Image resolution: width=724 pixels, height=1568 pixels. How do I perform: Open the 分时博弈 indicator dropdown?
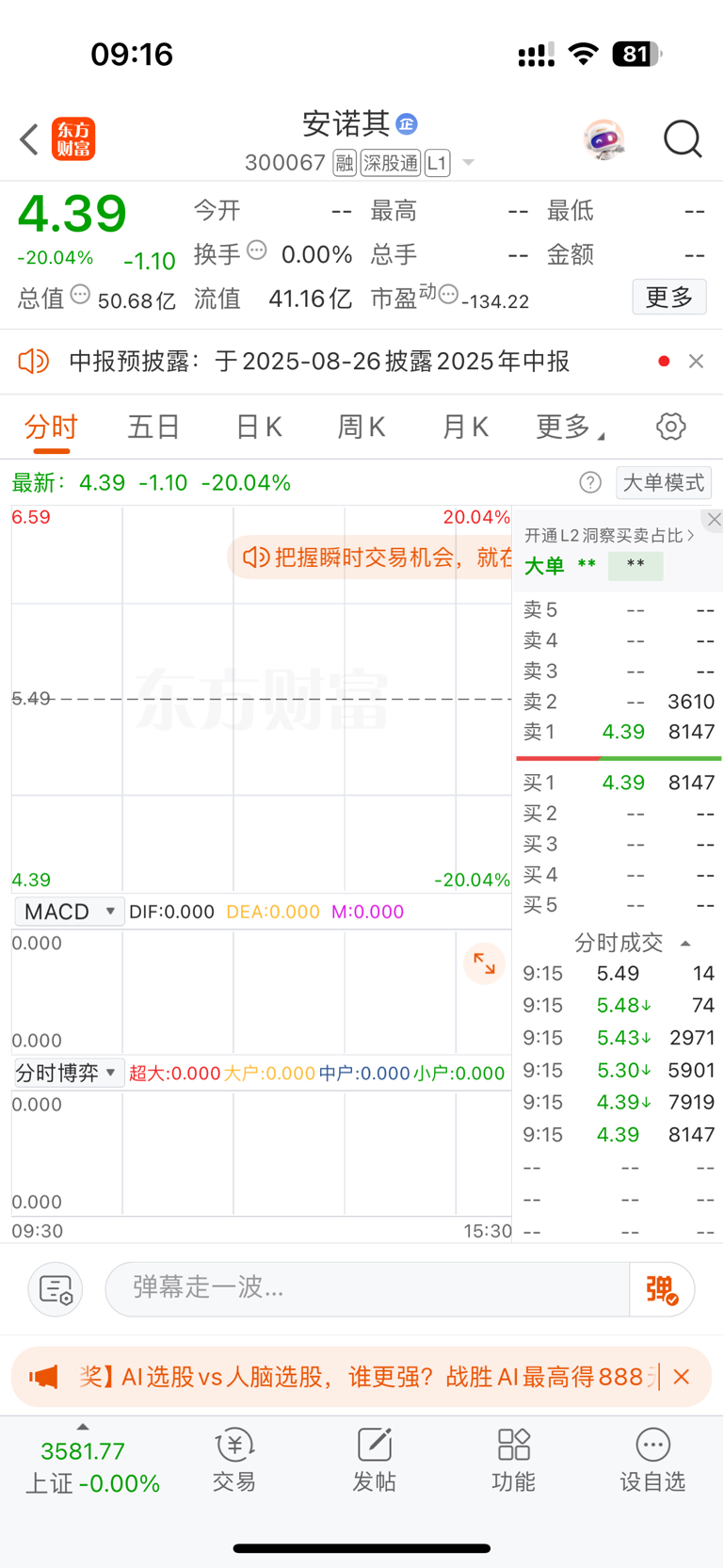pos(70,1073)
